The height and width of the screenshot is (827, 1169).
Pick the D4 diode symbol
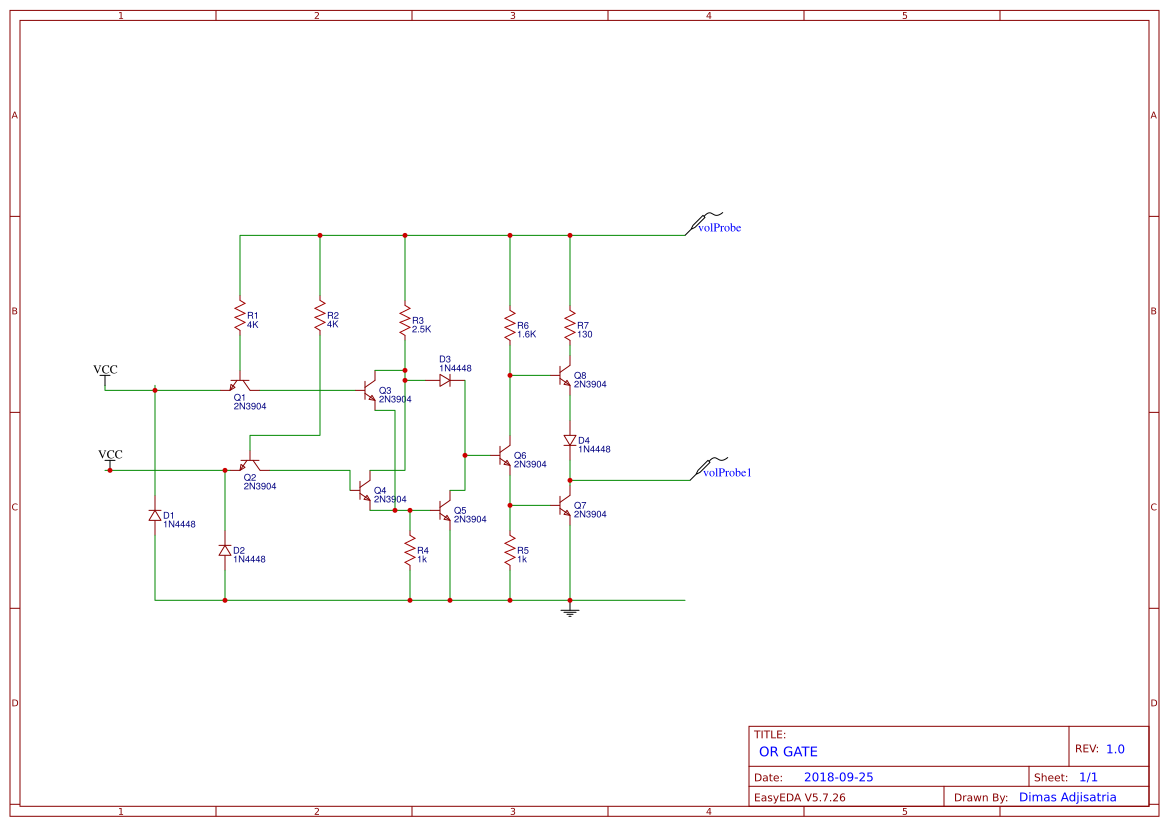tap(570, 440)
